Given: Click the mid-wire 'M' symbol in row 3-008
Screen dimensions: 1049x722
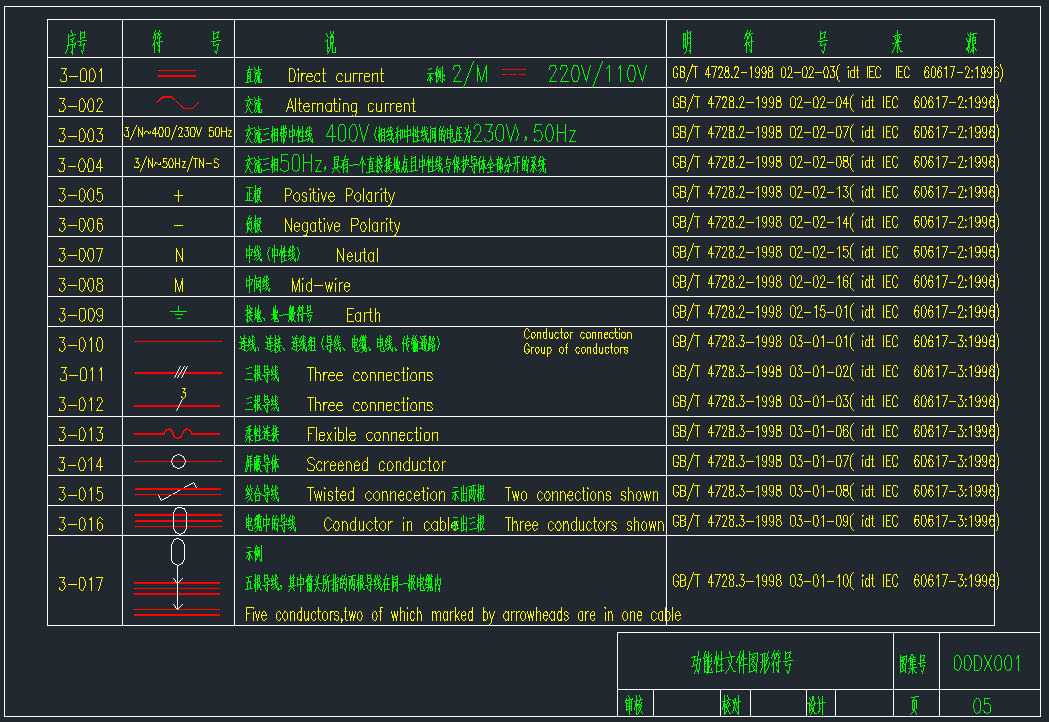Looking at the screenshot, I should click(179, 286).
